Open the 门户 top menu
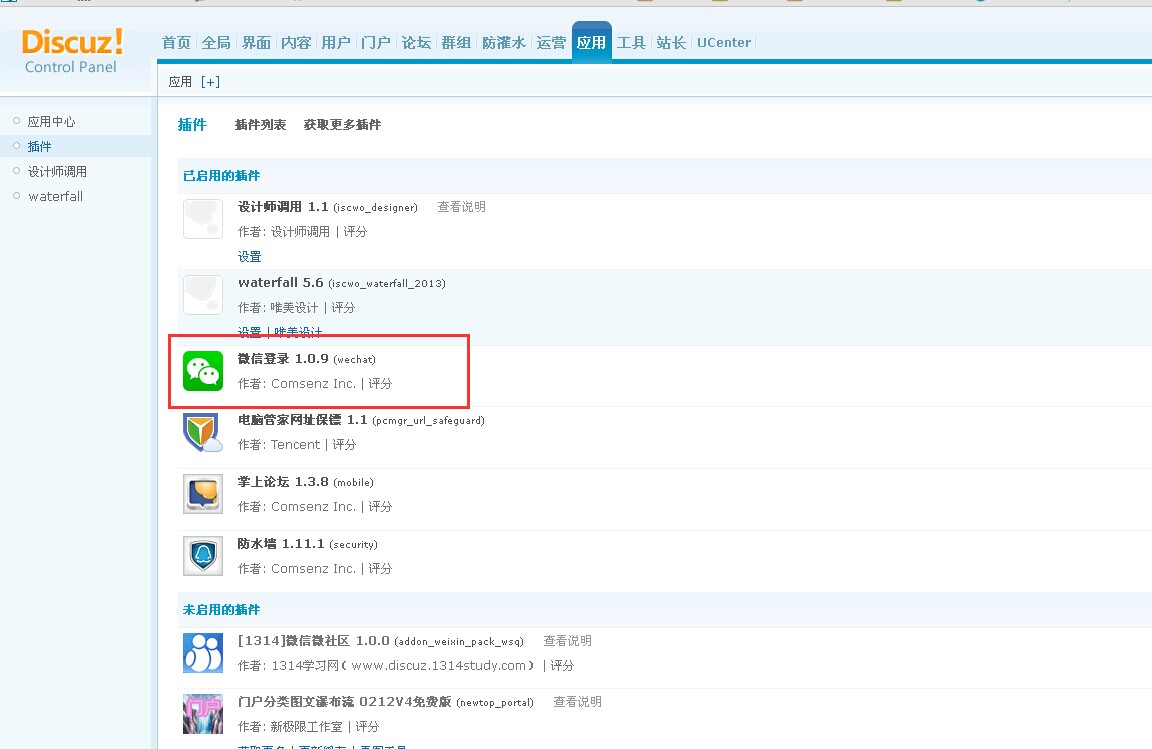1152x749 pixels. click(376, 43)
